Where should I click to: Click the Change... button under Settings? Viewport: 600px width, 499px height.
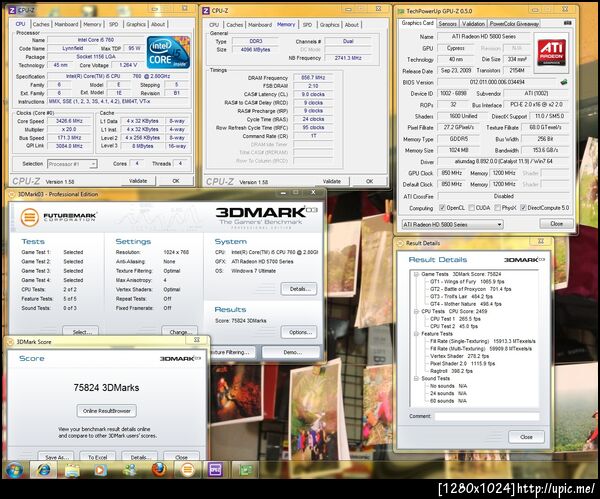(x=179, y=331)
